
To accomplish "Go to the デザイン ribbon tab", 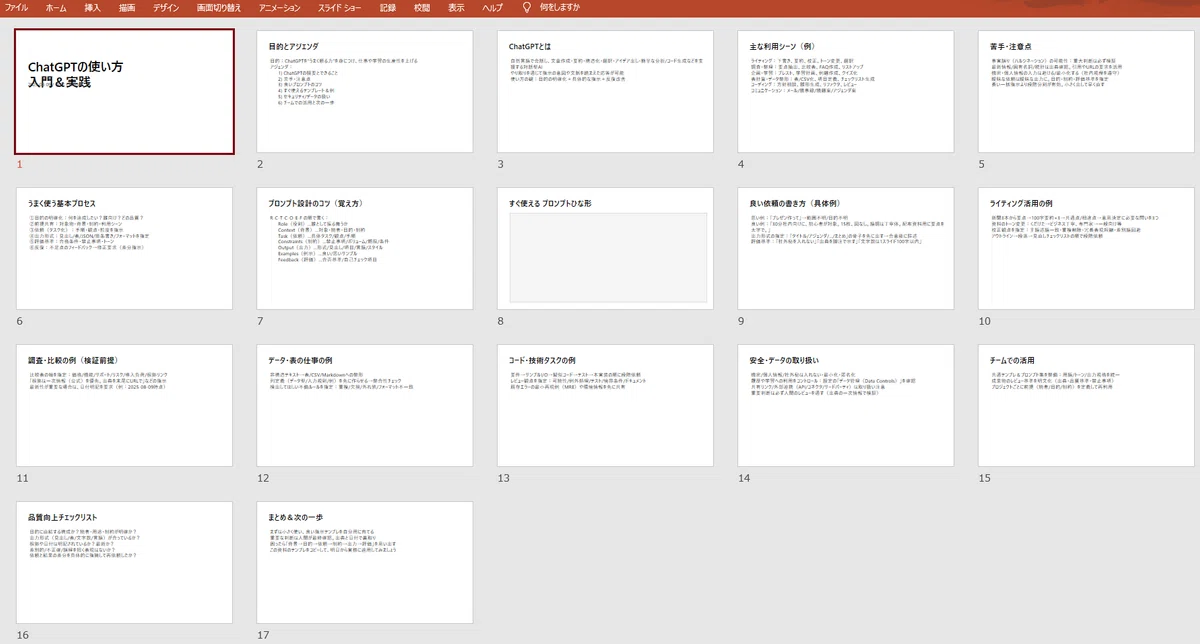I will (x=166, y=7).
